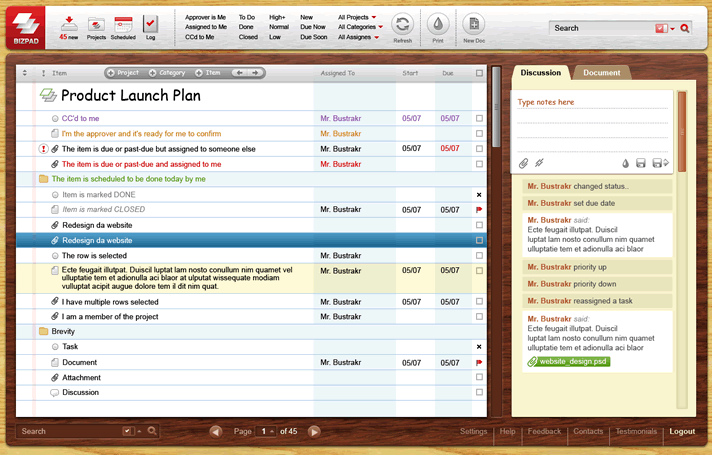This screenshot has width=712, height=455.
Task: Click the save-and-send icon in the notes box
Action: (660, 163)
